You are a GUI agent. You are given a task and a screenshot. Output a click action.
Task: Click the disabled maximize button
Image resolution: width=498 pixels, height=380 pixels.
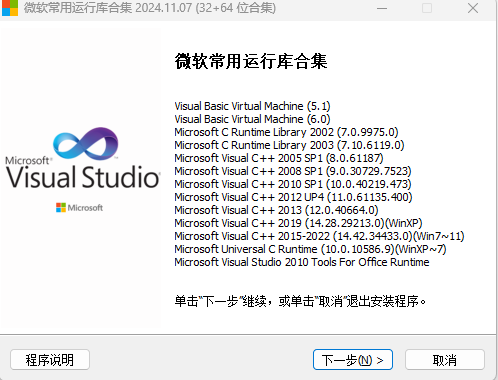click(x=427, y=8)
